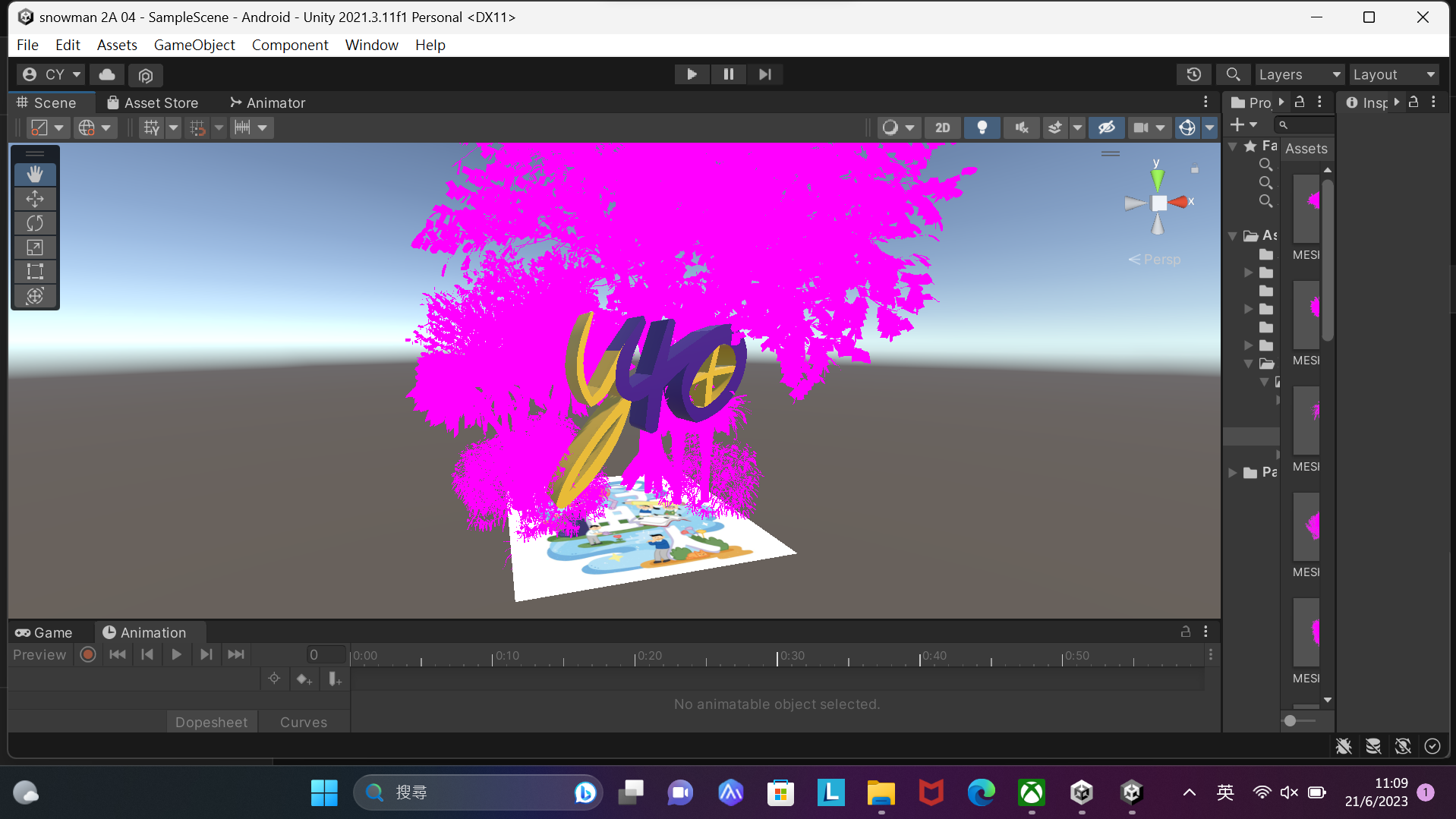Viewport: 1456px width, 819px height.
Task: Open the effects toggle dropdown arrow
Action: coord(1077,128)
